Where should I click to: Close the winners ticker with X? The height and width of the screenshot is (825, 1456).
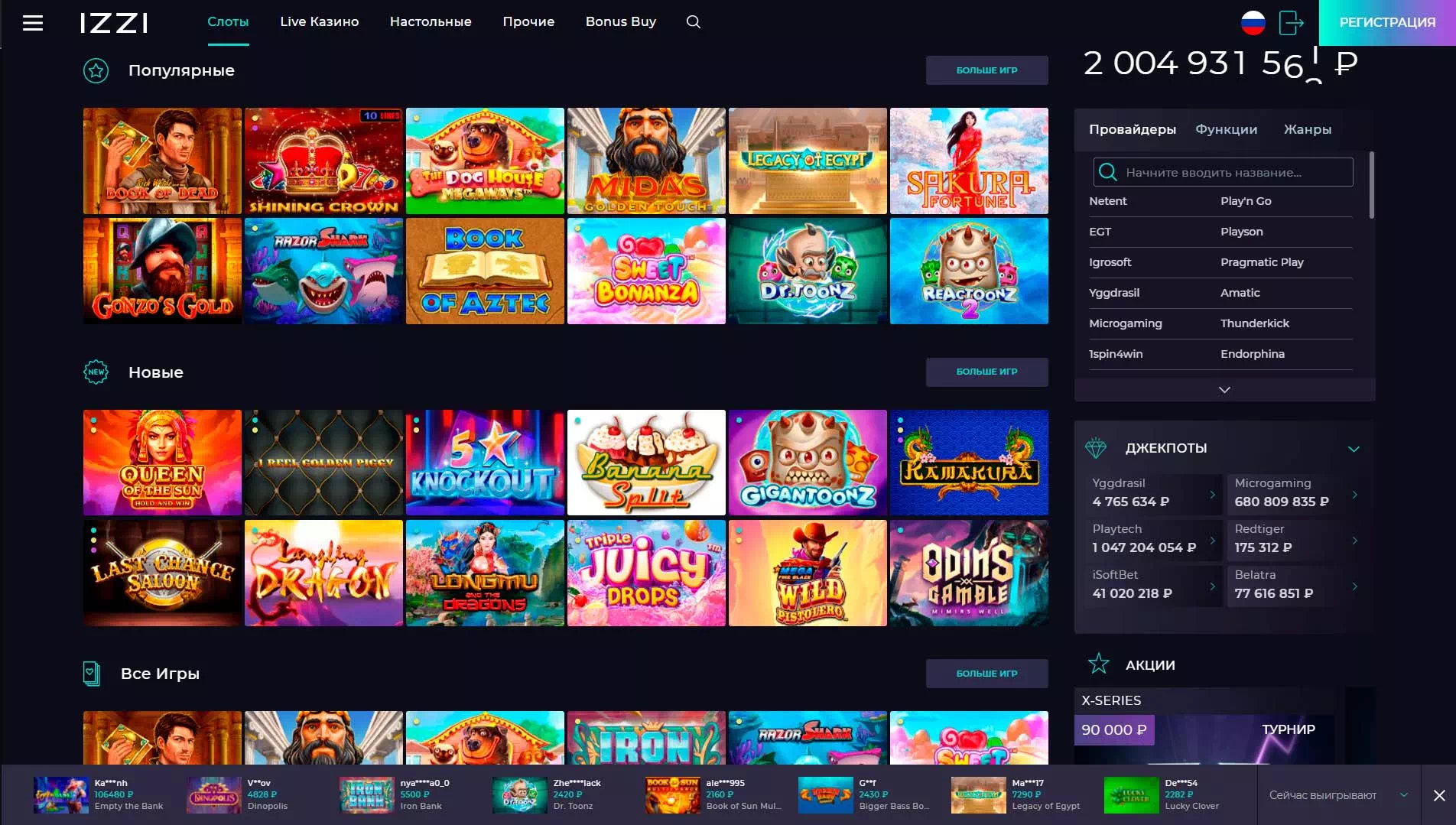[1438, 795]
